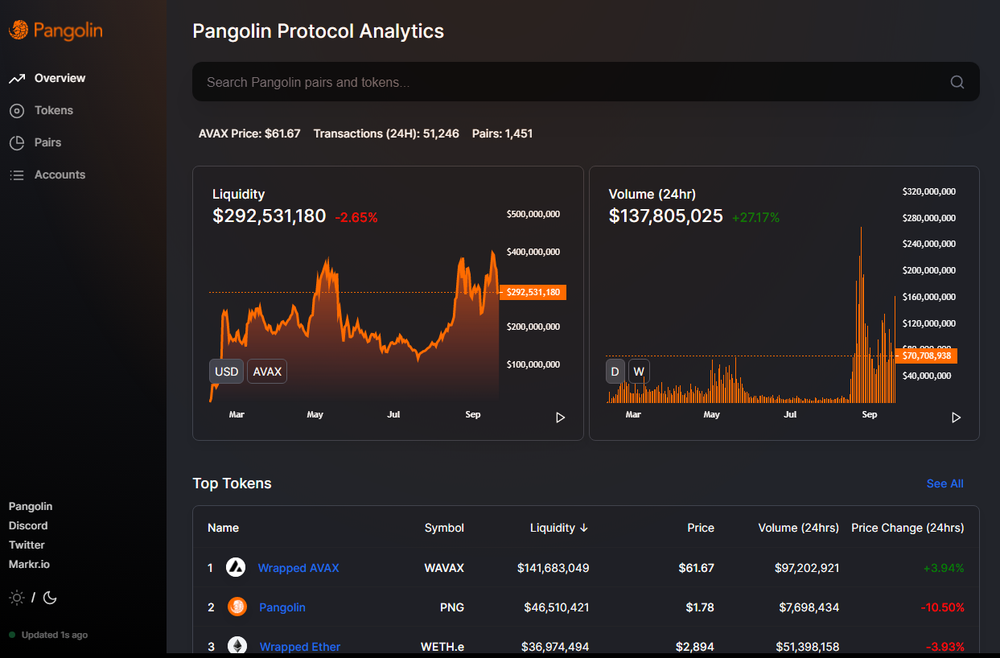Open the Tokens section via its circle icon
This screenshot has height=658, width=1000.
point(16,110)
